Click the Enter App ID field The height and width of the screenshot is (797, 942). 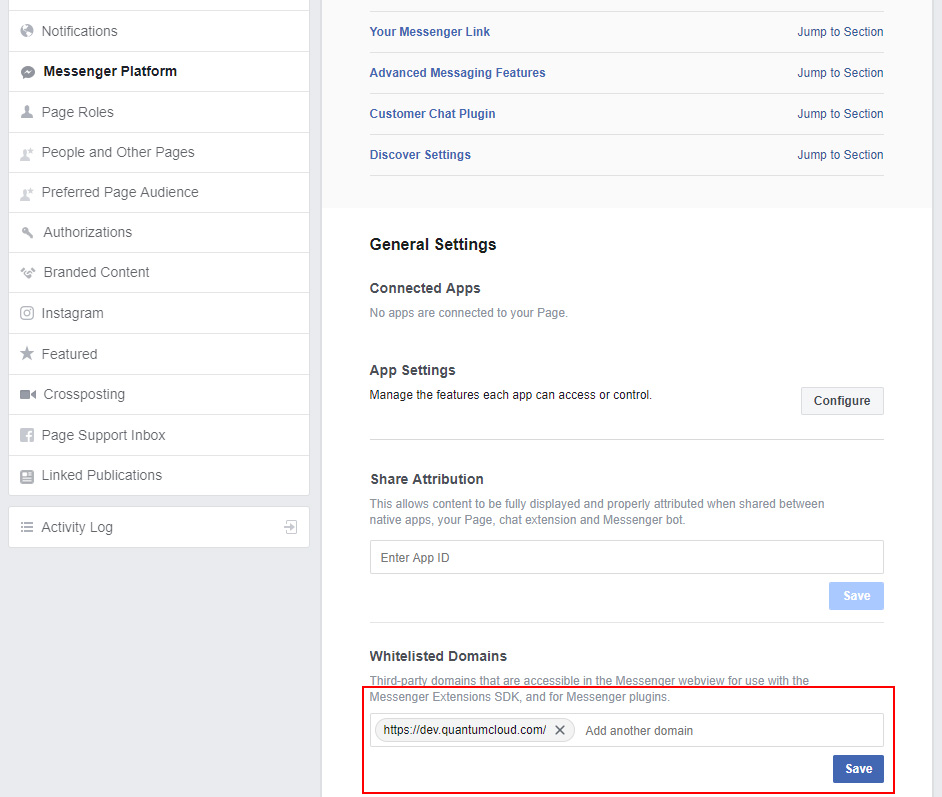click(627, 557)
